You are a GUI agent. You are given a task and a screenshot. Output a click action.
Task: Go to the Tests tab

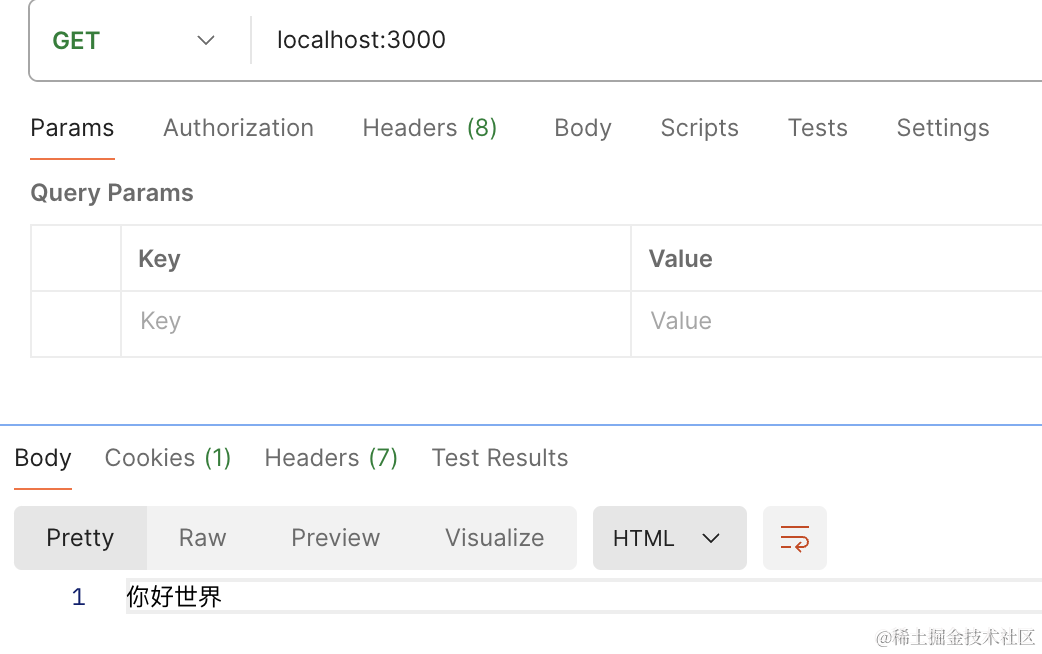817,128
